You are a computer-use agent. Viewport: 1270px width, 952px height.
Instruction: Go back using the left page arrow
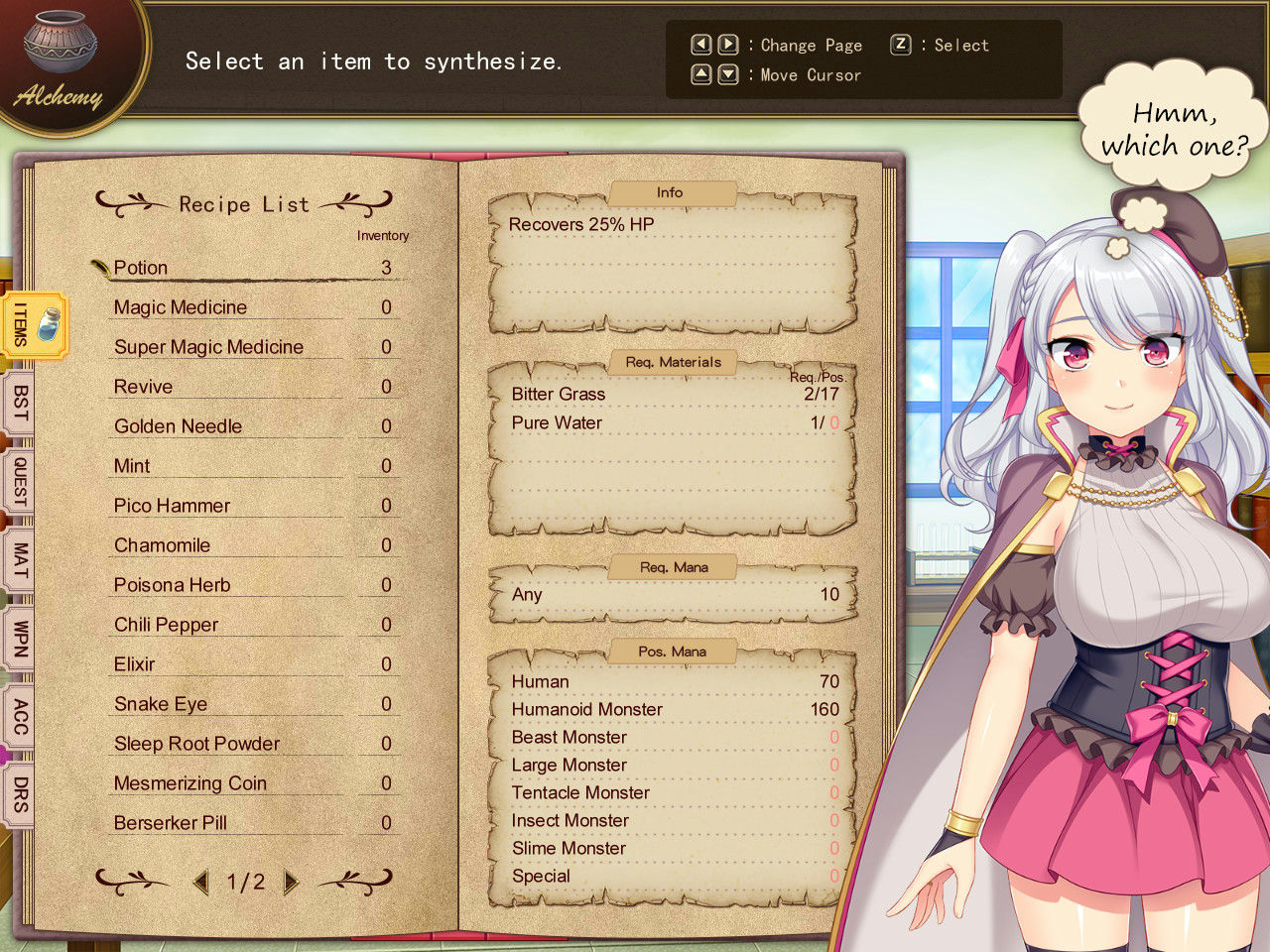coord(203,881)
